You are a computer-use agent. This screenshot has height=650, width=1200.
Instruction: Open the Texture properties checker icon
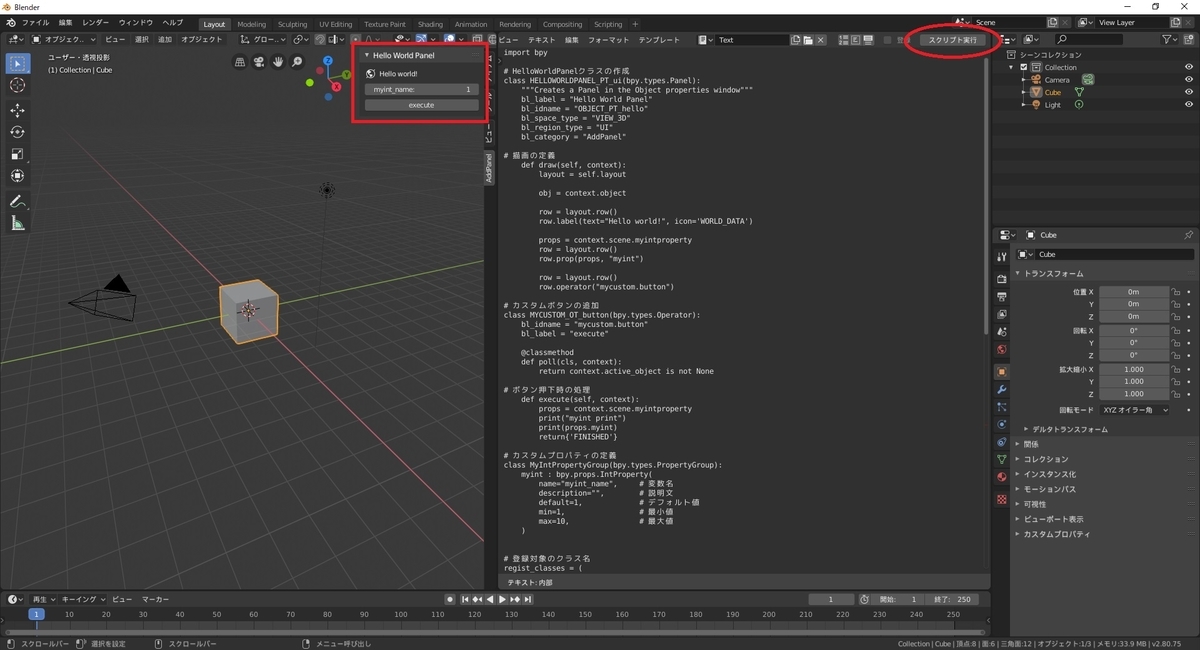pos(1002,499)
